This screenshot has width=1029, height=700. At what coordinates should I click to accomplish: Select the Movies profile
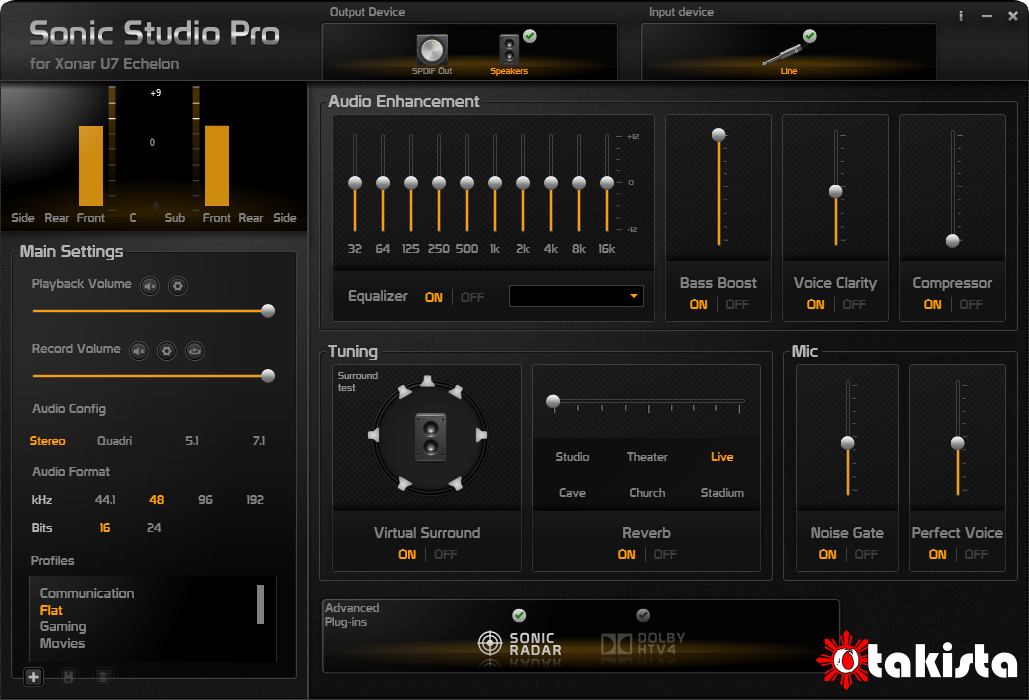62,644
